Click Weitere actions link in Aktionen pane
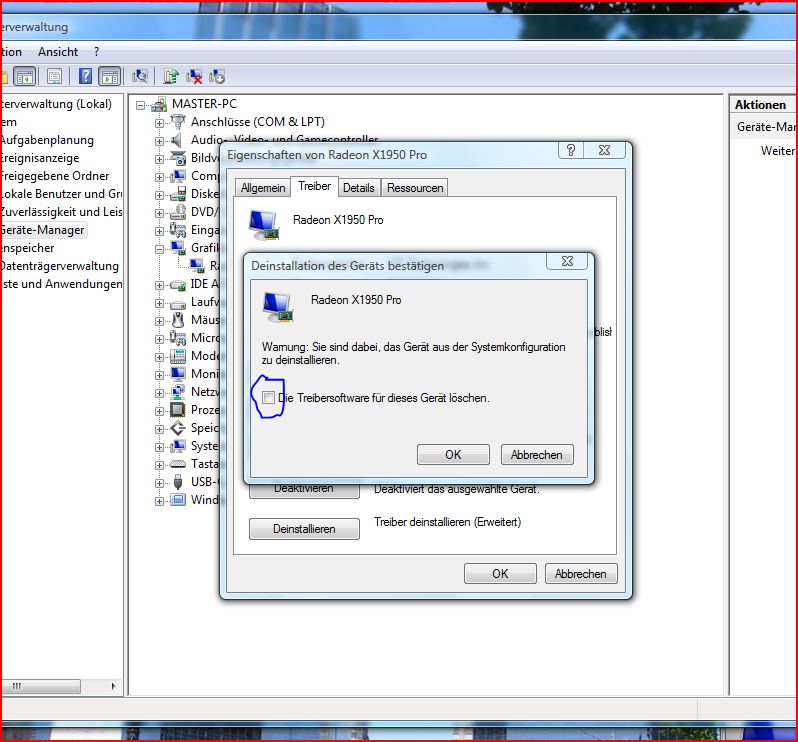Viewport: 798px width, 742px height. 778,151
